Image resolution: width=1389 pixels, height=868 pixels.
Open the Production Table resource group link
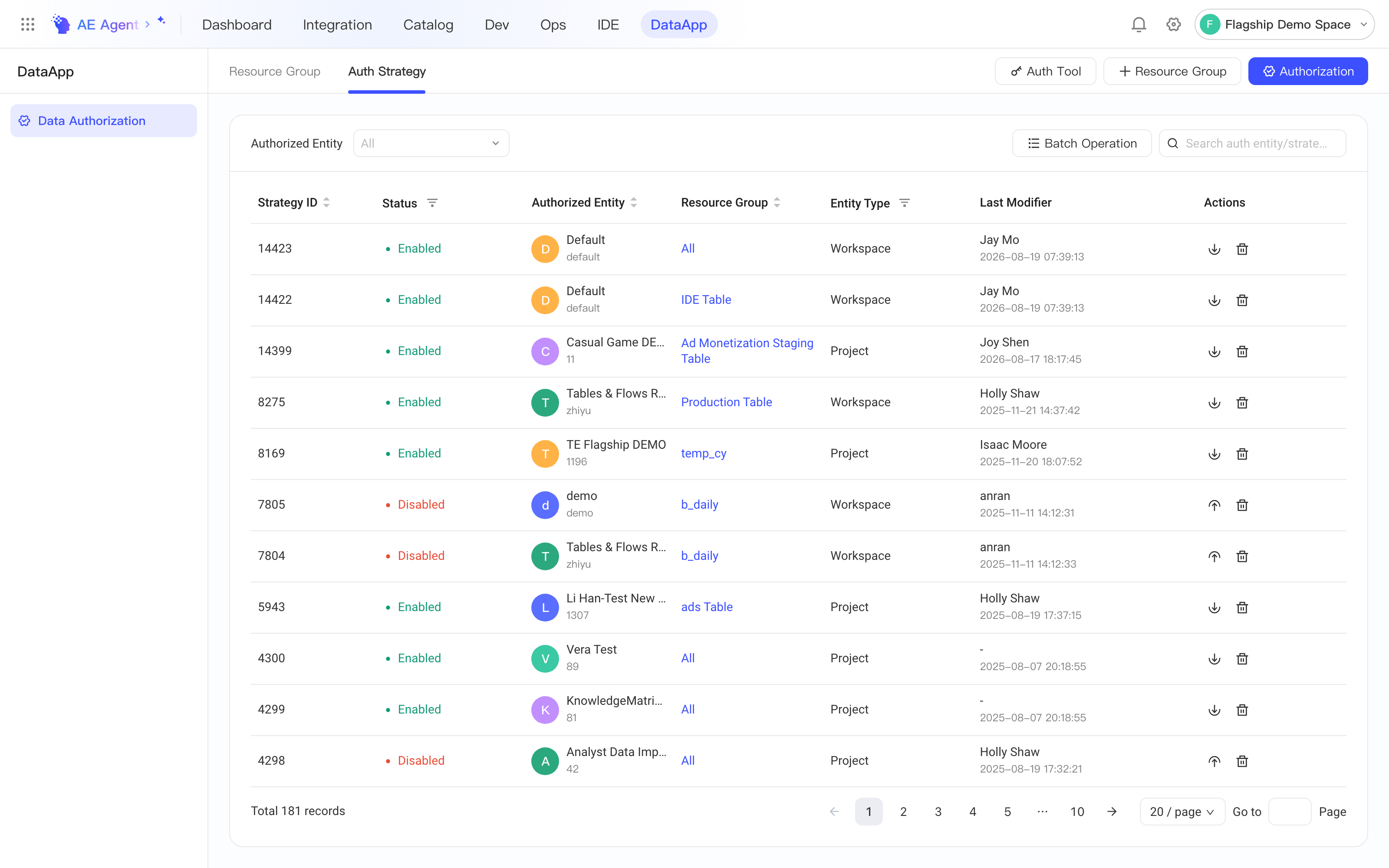[x=726, y=402]
